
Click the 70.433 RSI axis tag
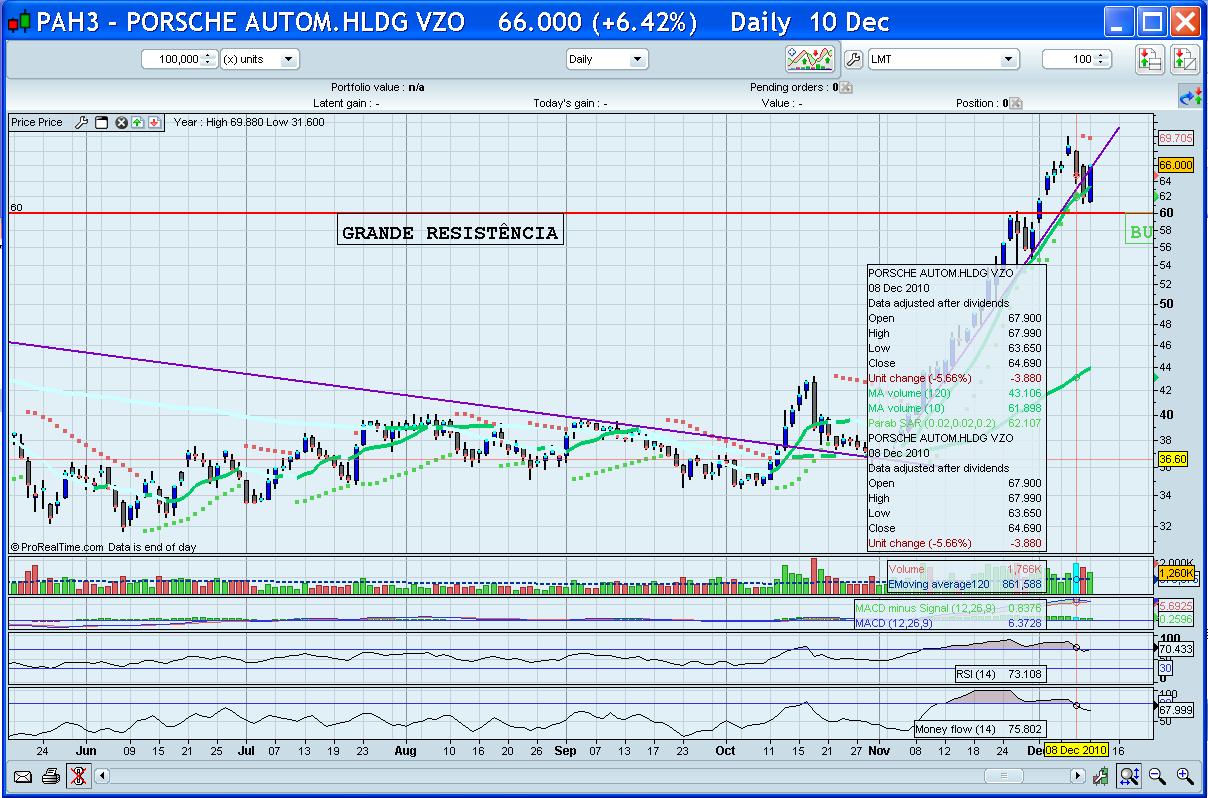[x=1176, y=649]
